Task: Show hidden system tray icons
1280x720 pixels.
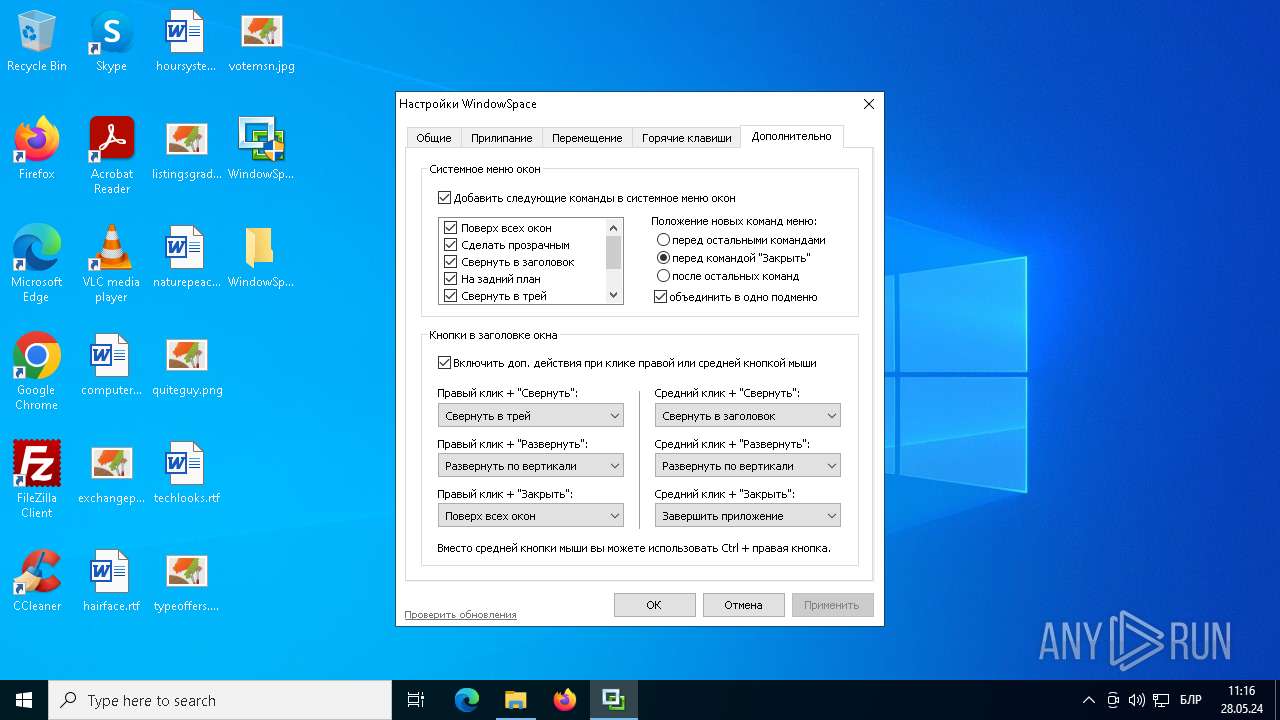Action: pos(1089,700)
